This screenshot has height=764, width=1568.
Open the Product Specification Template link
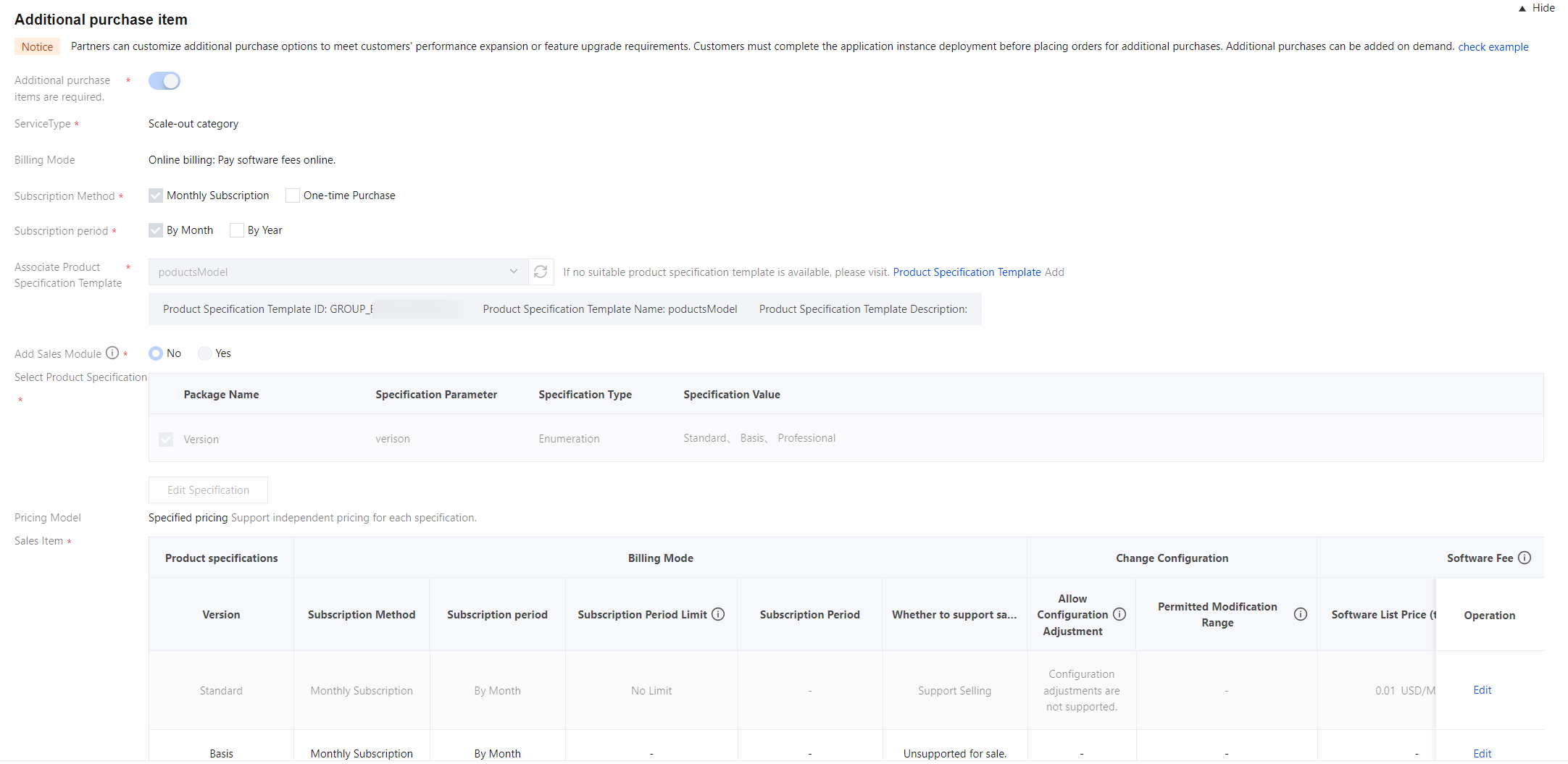(967, 272)
